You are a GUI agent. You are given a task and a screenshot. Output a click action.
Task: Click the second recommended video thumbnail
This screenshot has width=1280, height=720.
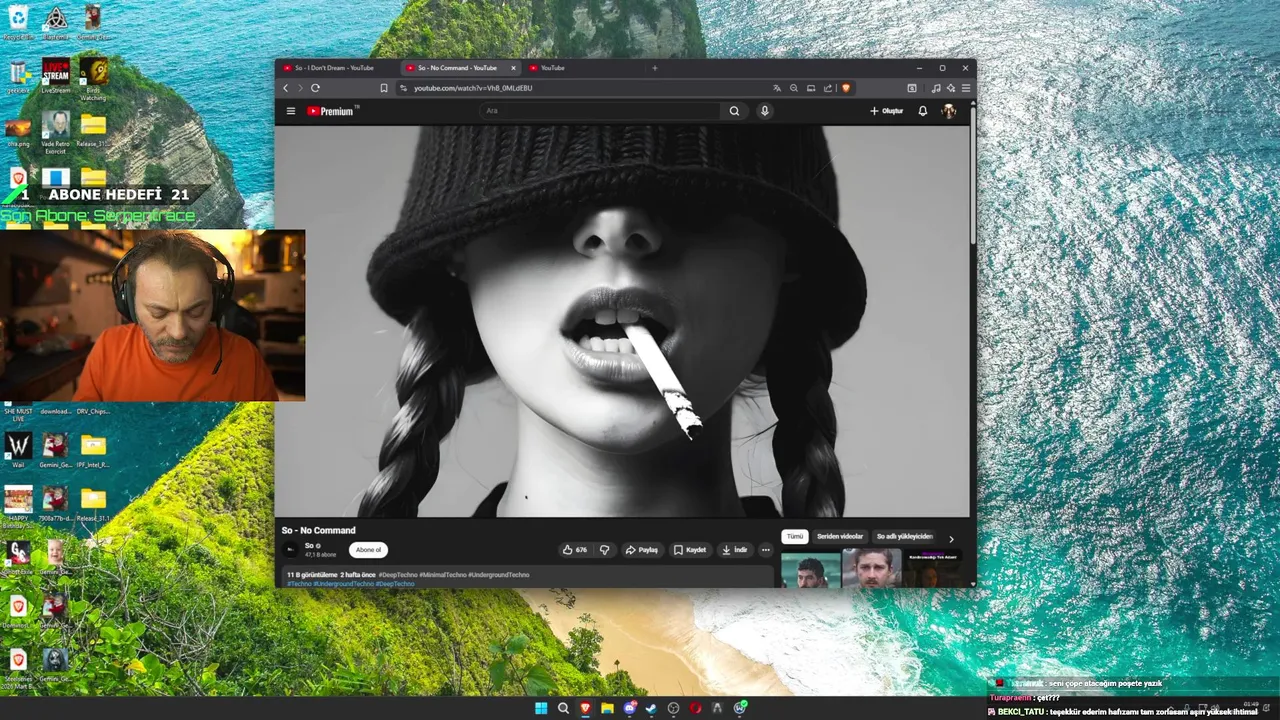click(872, 569)
